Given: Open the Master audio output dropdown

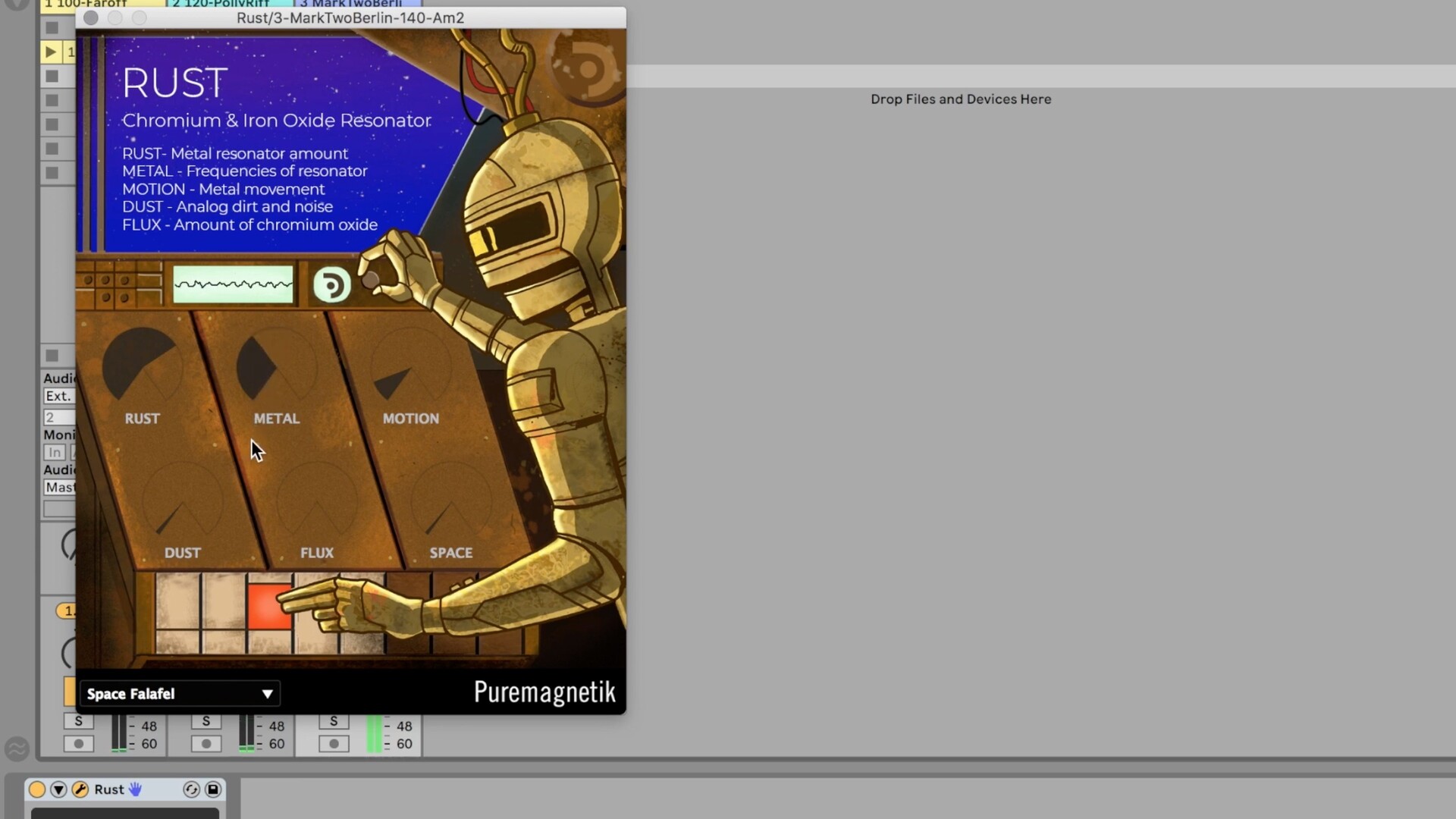Looking at the screenshot, I should click(59, 487).
